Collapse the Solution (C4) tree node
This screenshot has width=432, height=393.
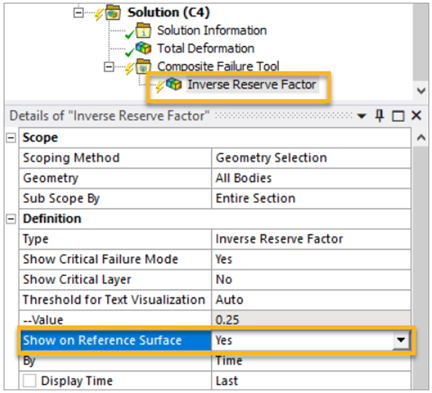[79, 13]
